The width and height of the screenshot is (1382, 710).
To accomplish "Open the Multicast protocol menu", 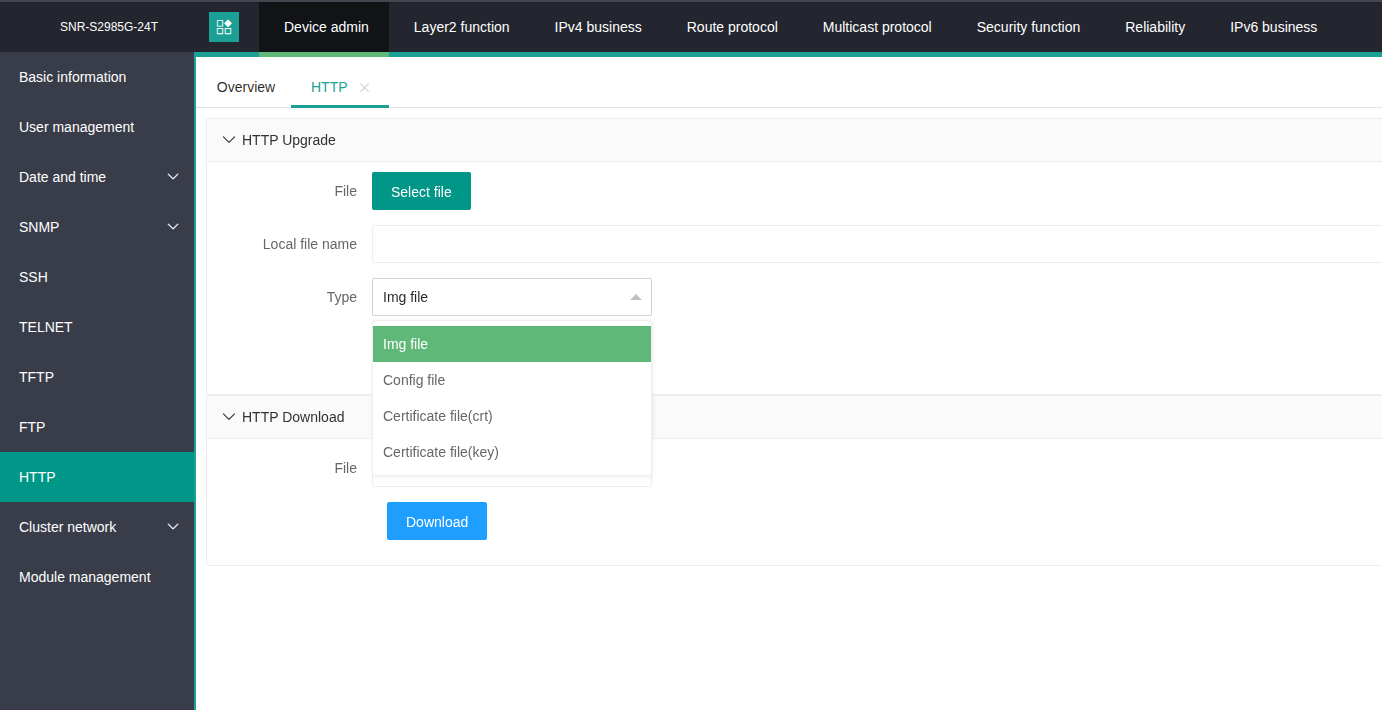I will (x=877, y=27).
